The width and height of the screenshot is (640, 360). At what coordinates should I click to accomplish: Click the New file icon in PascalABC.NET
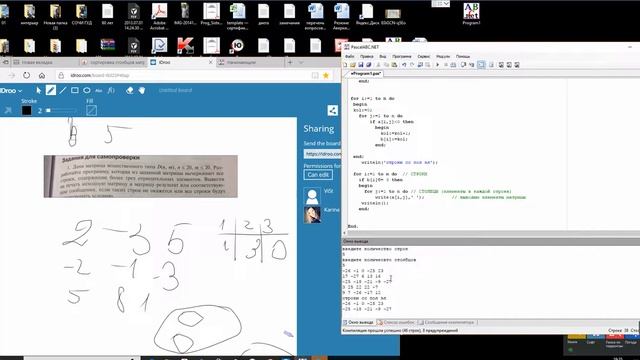[345, 65]
